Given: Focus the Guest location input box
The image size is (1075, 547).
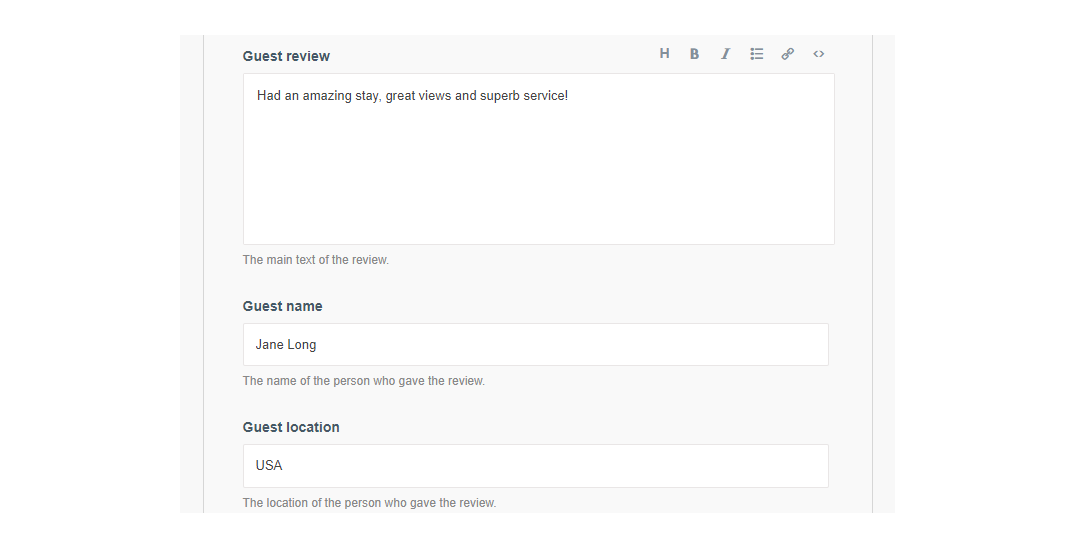Looking at the screenshot, I should tap(535, 466).
